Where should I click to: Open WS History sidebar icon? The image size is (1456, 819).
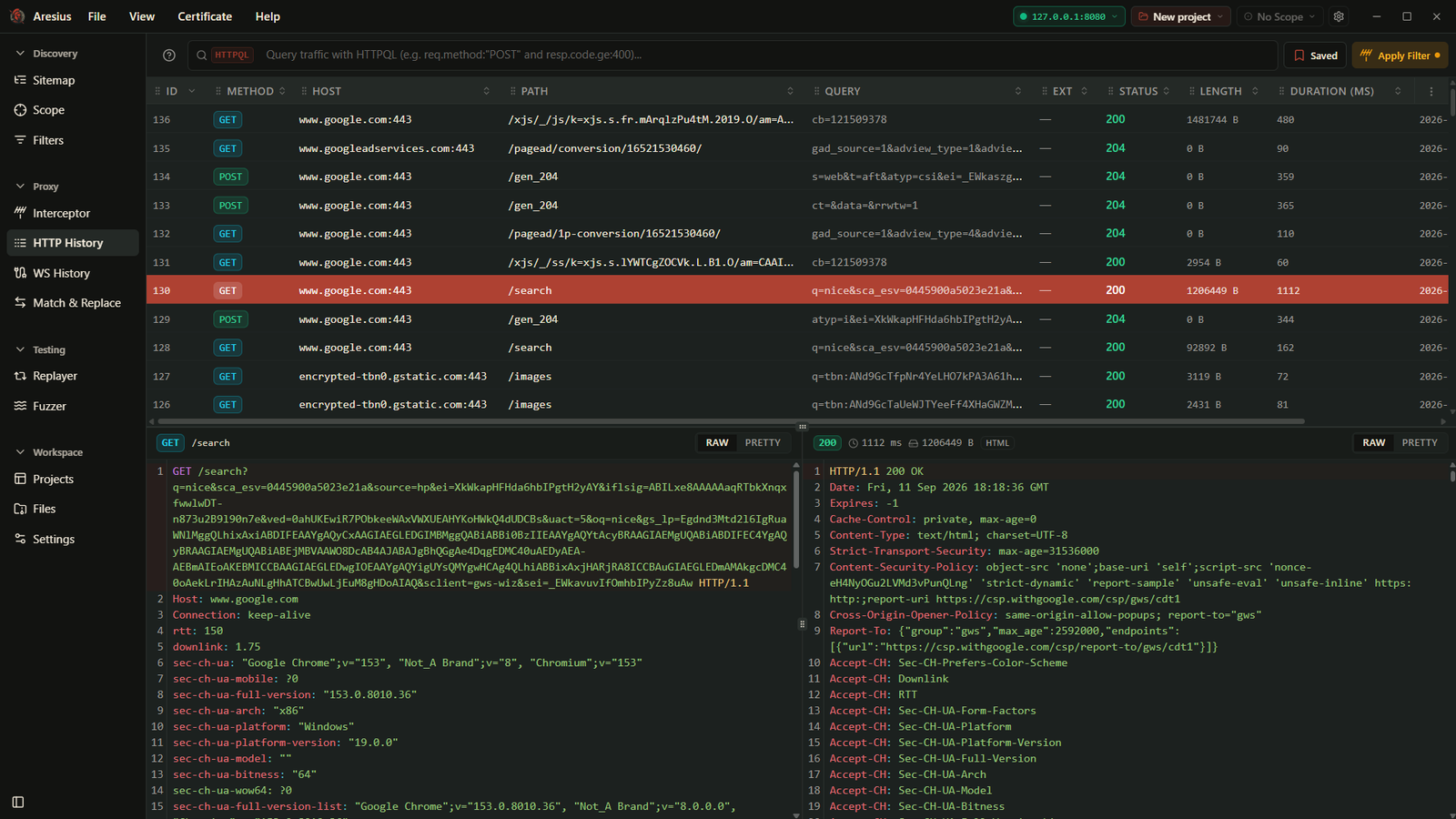click(x=20, y=273)
